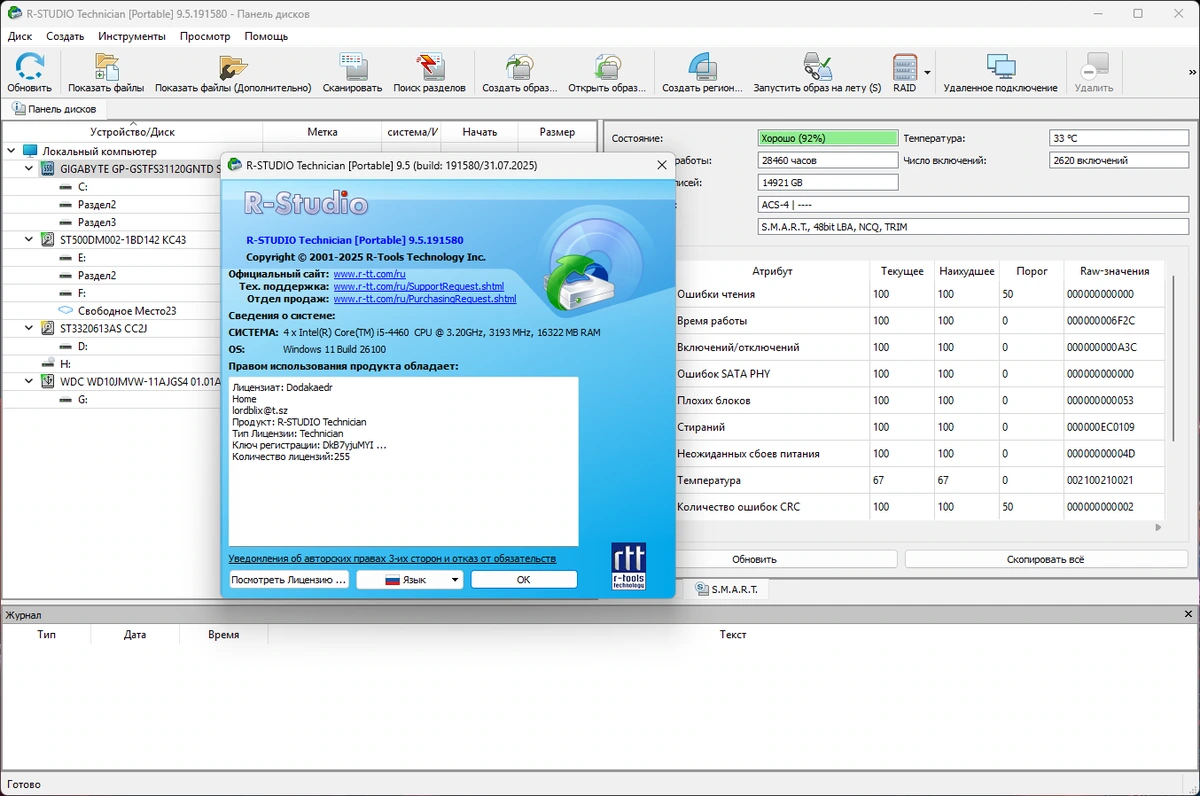Open the Помощь menu
The height and width of the screenshot is (796, 1200).
click(266, 36)
